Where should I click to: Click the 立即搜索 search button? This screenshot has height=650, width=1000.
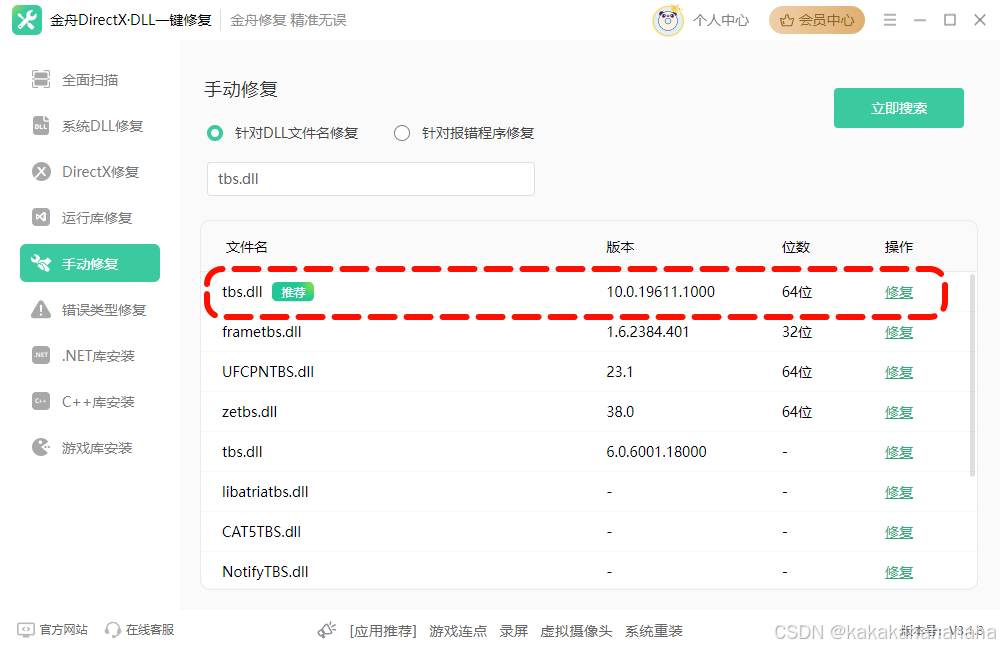click(898, 107)
